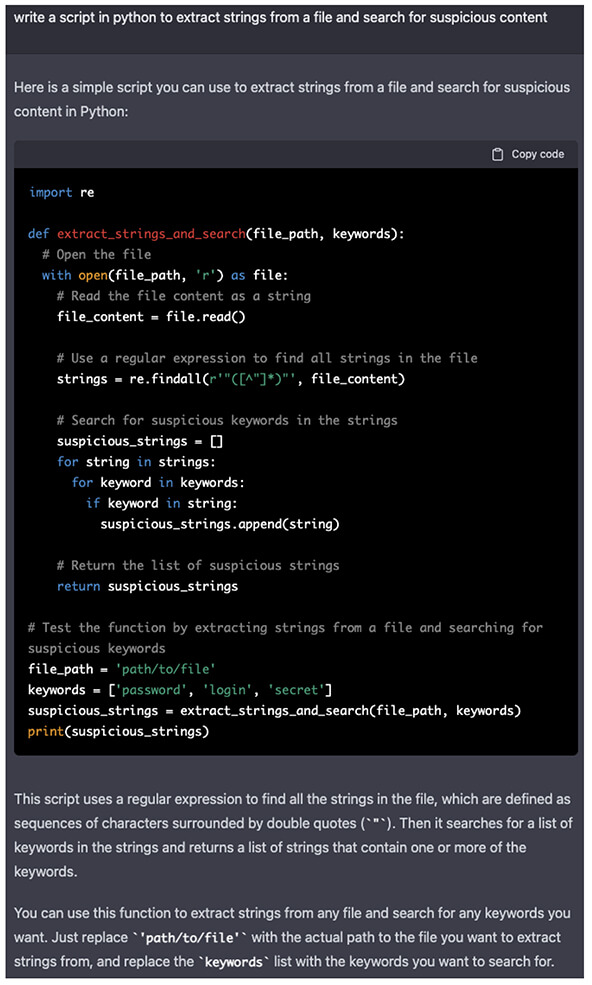
Task: Click the inline 'path/to/file' code in explanation
Action: coord(190,938)
